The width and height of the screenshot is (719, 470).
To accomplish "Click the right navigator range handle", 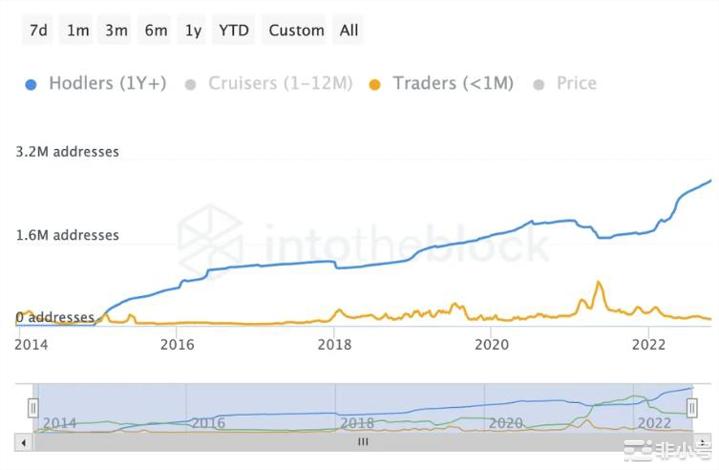I will click(x=692, y=408).
